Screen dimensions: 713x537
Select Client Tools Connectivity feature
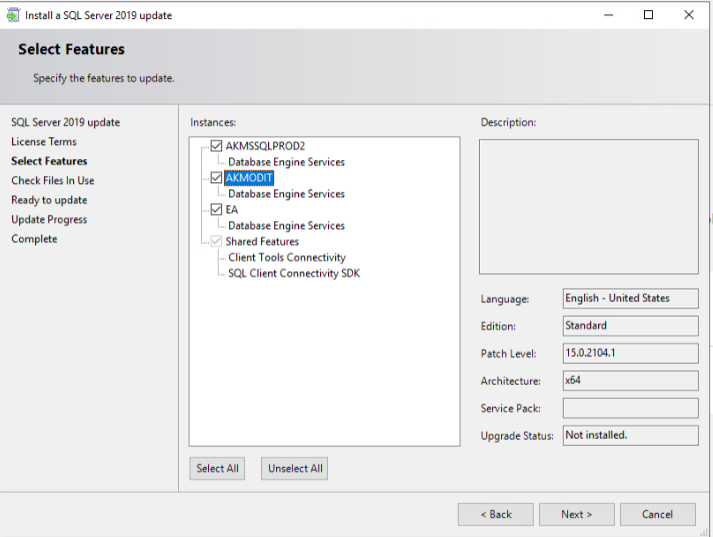[x=287, y=257]
